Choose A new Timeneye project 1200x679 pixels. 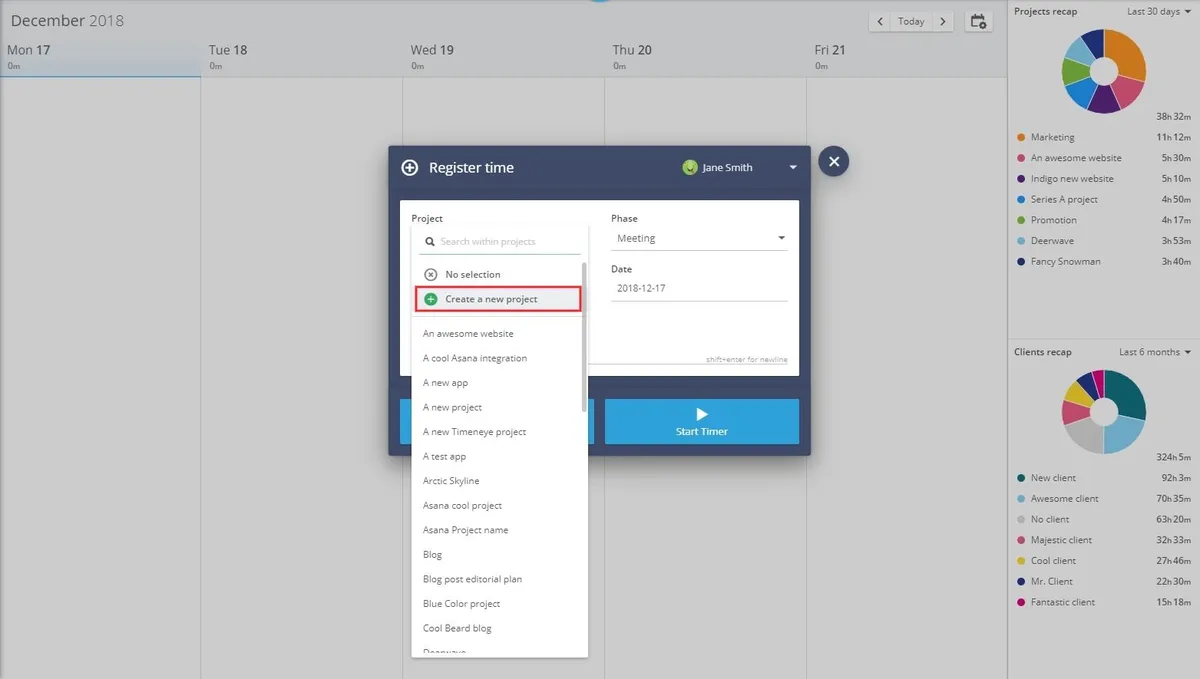(474, 432)
